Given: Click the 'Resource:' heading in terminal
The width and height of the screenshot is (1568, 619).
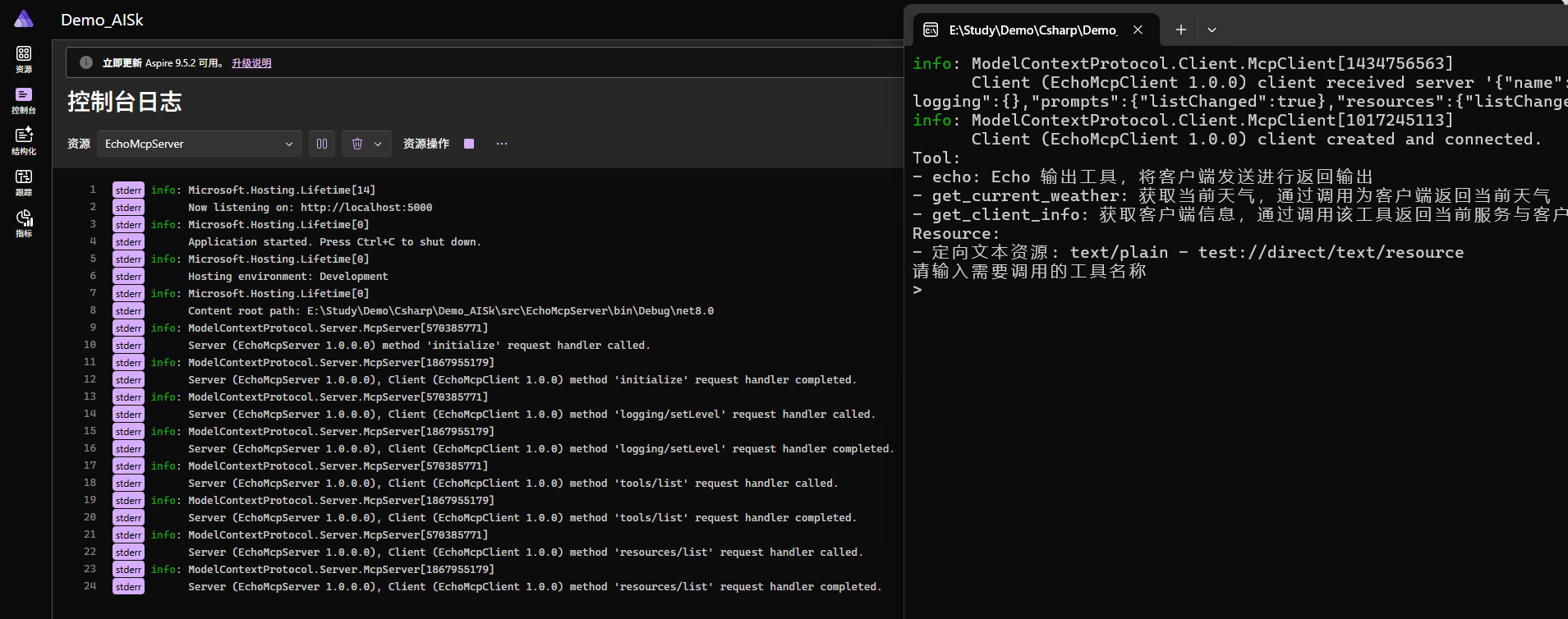Looking at the screenshot, I should pos(956,233).
